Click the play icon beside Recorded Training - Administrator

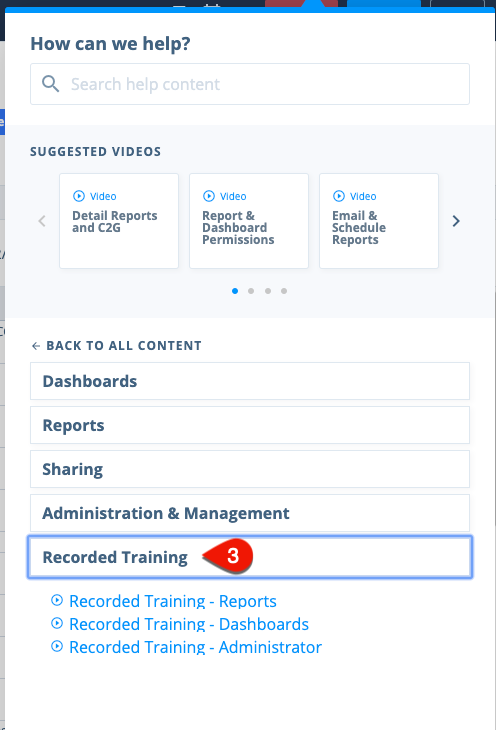(57, 647)
